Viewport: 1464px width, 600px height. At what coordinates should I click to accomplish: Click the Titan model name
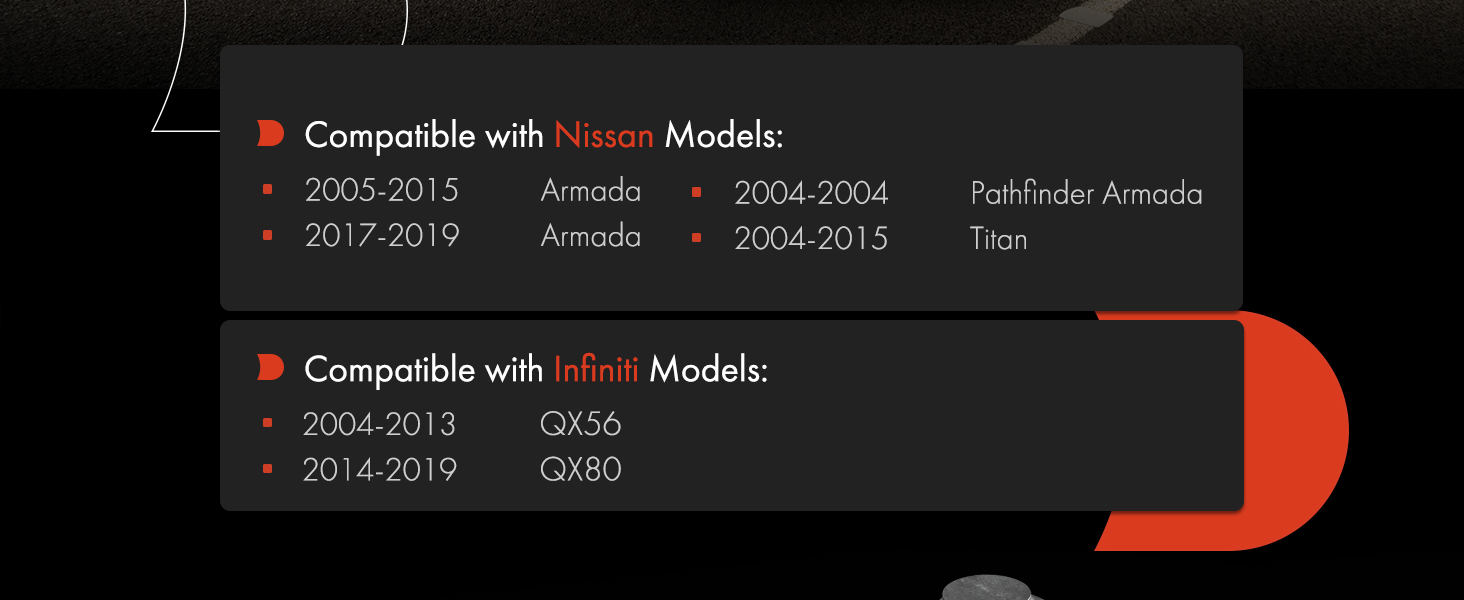point(998,239)
